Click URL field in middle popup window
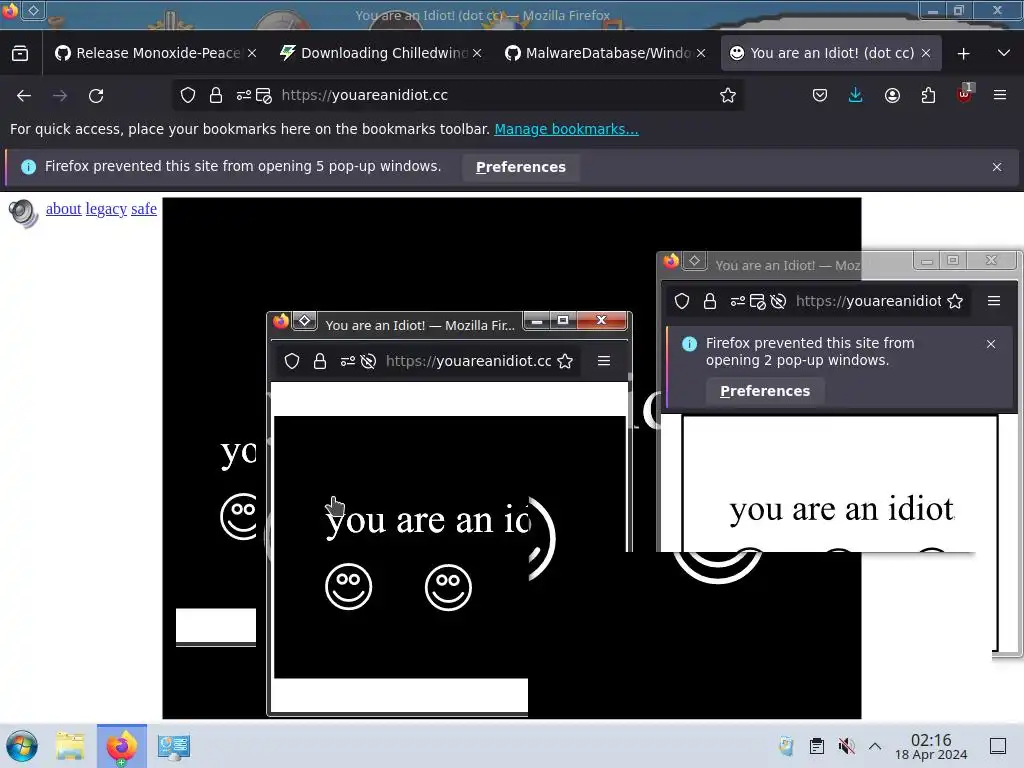1024x768 pixels. pos(468,361)
